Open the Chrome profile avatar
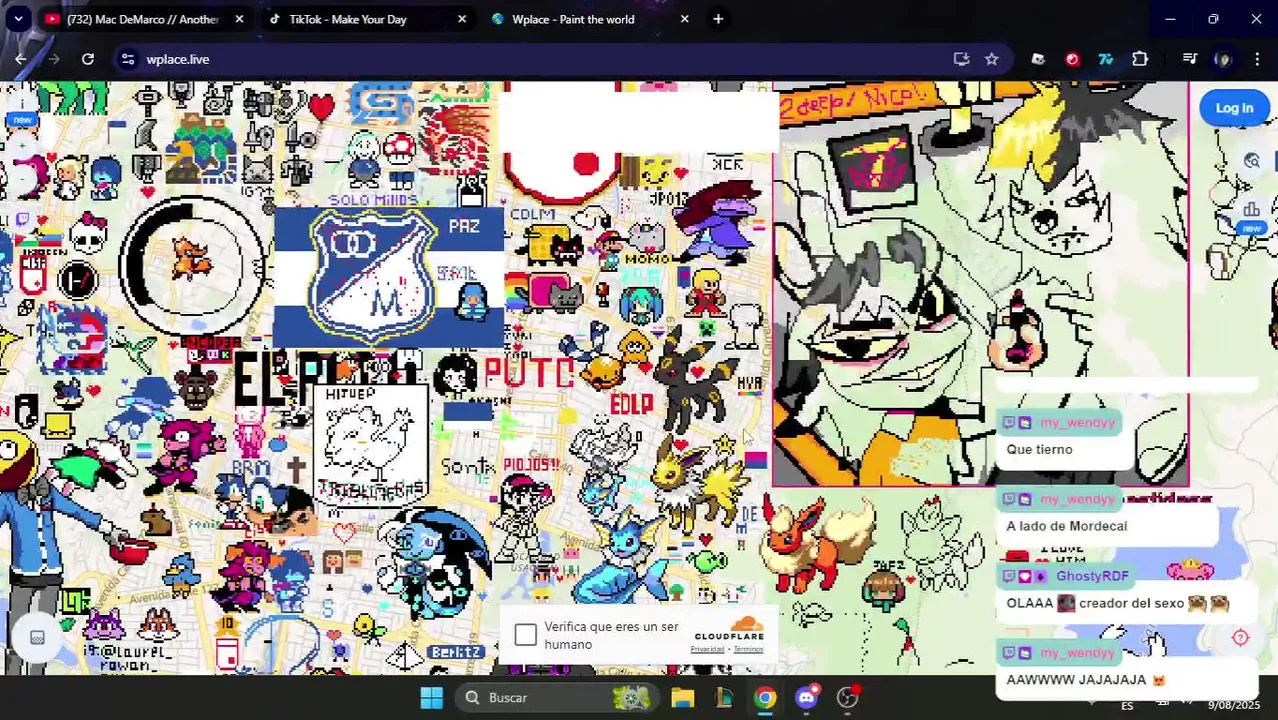Screen dimensions: 1278x720 pos(1223,59)
